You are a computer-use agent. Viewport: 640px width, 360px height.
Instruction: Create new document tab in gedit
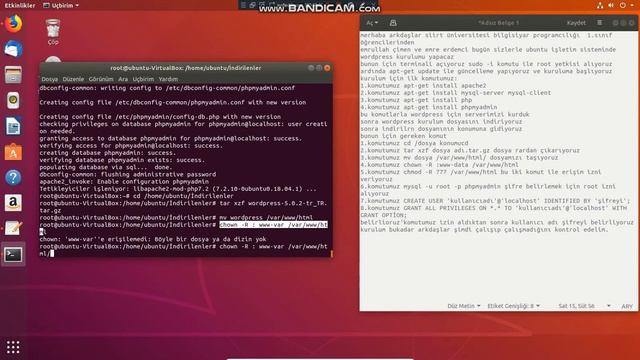pos(393,23)
